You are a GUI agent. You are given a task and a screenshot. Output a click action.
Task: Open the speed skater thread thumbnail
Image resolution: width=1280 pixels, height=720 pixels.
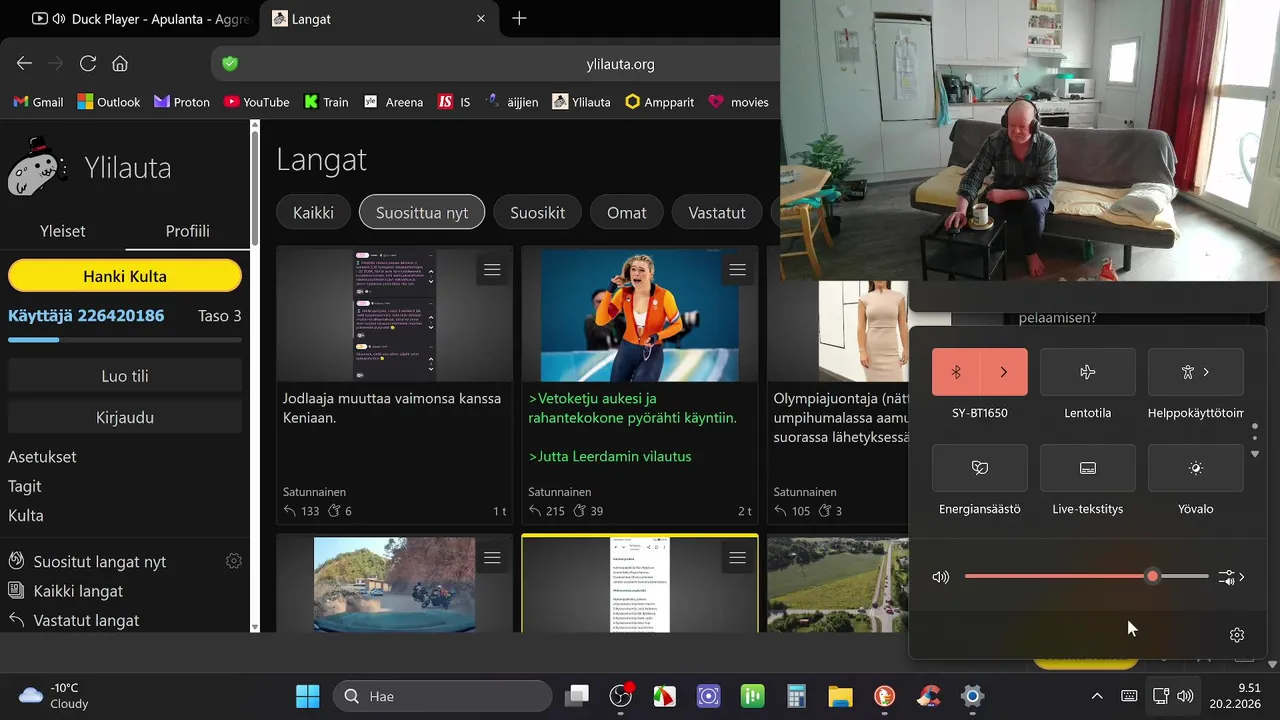(x=640, y=314)
